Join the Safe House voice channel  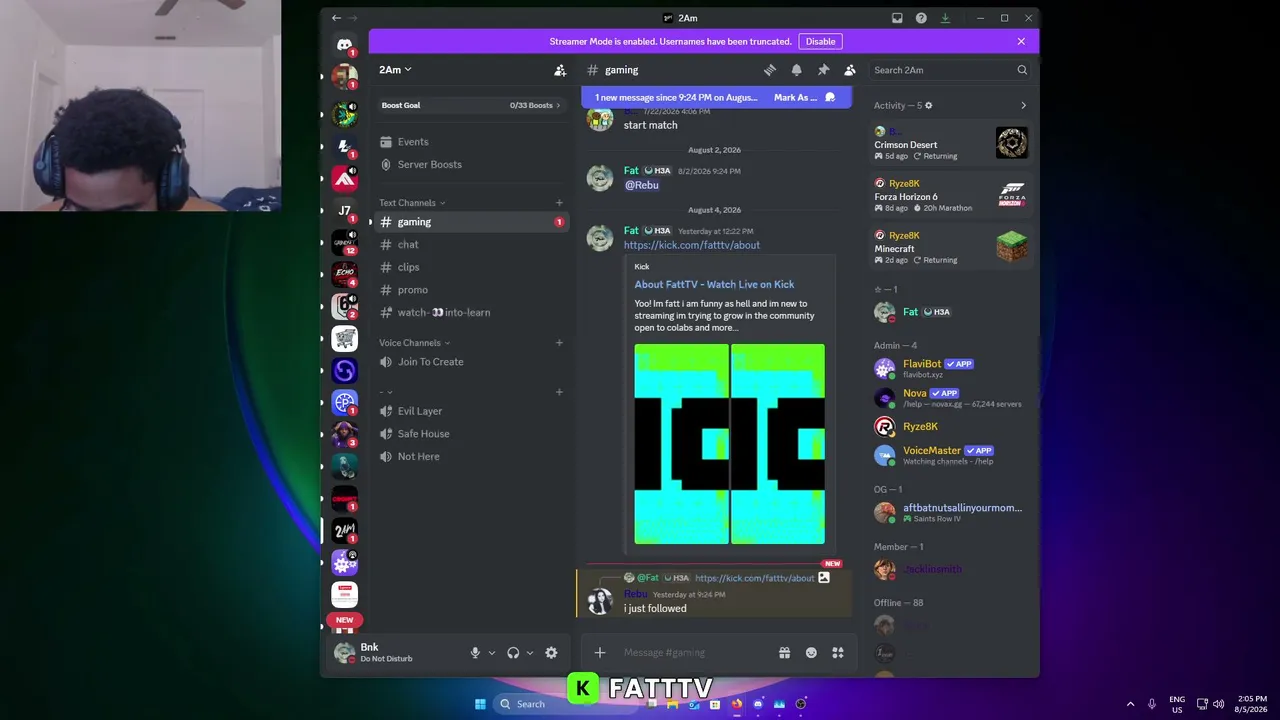pyautogui.click(x=471, y=434)
